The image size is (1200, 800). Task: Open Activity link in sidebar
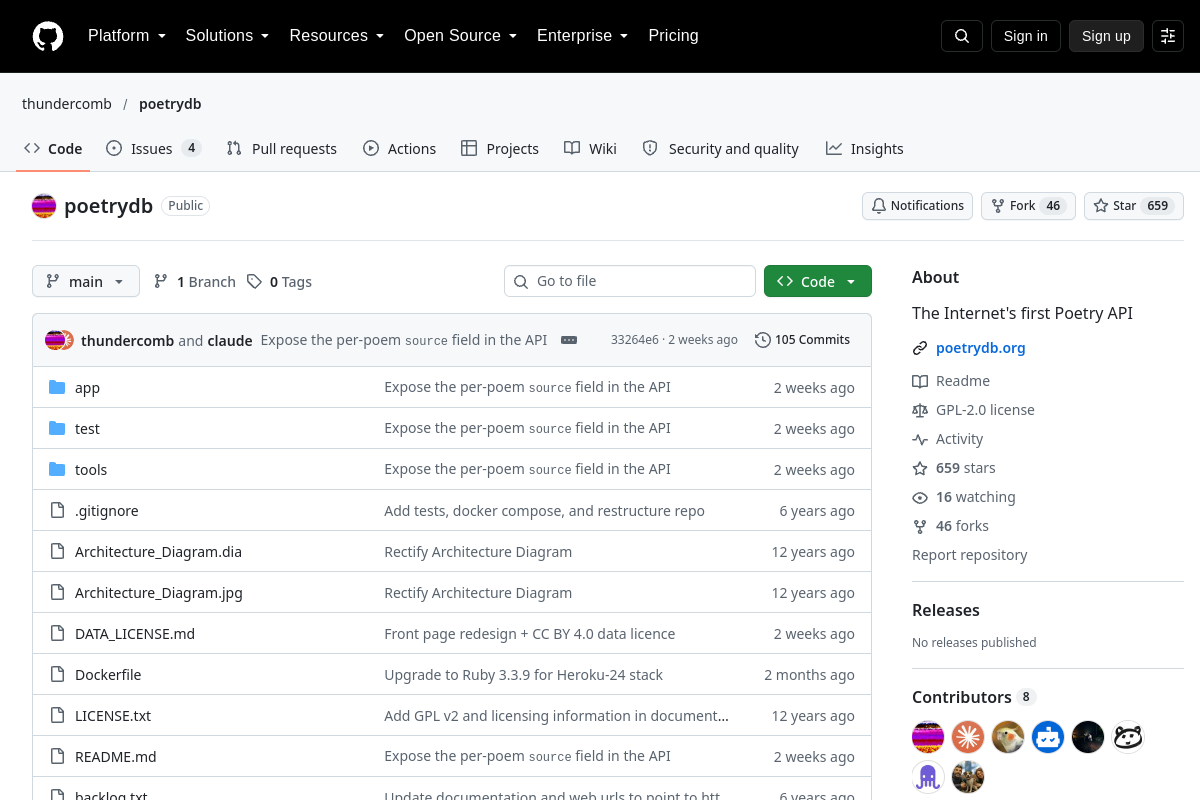[948, 439]
